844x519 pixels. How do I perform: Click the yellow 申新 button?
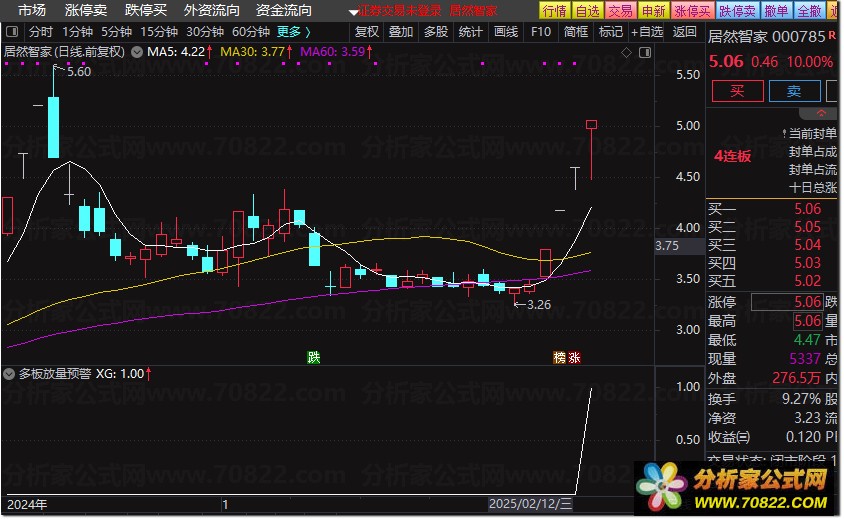point(653,11)
